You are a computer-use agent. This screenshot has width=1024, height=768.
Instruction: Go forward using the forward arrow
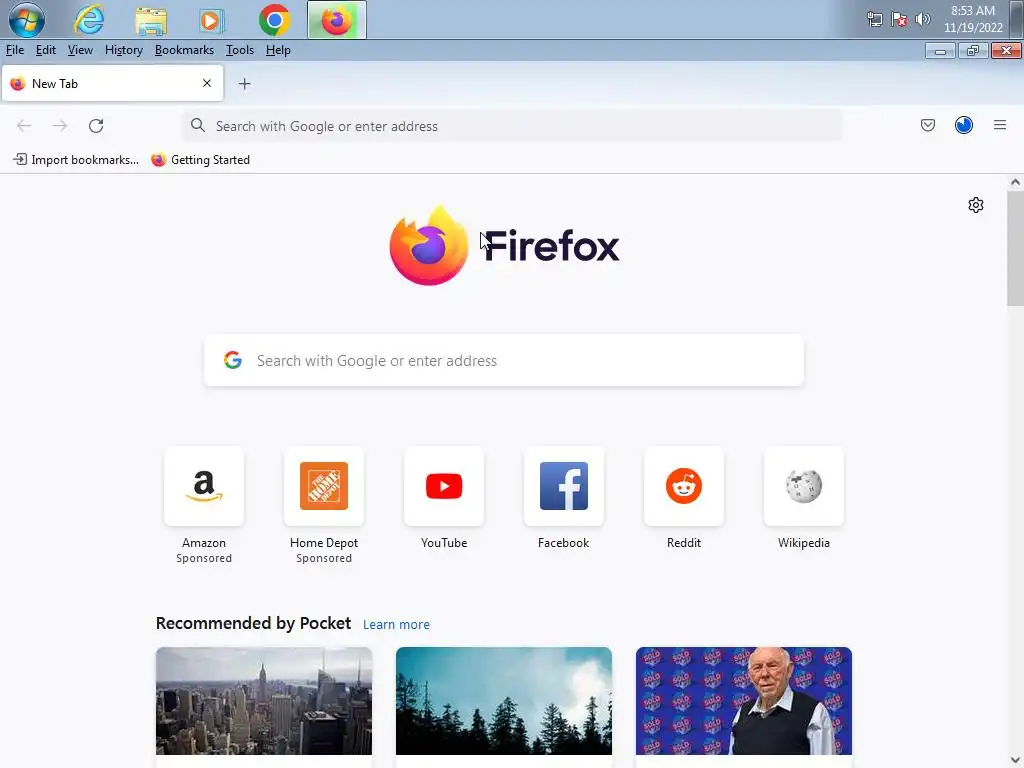[x=60, y=125]
